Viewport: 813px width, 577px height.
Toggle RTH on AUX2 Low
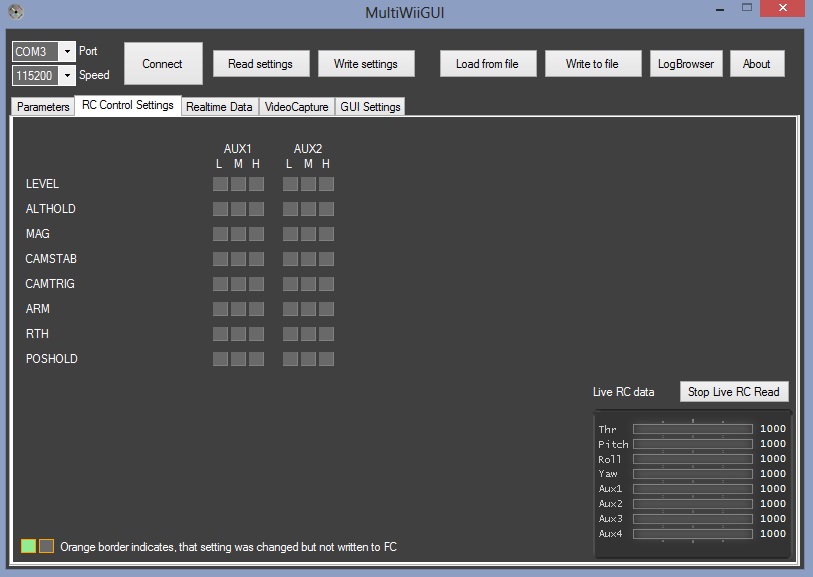(290, 334)
